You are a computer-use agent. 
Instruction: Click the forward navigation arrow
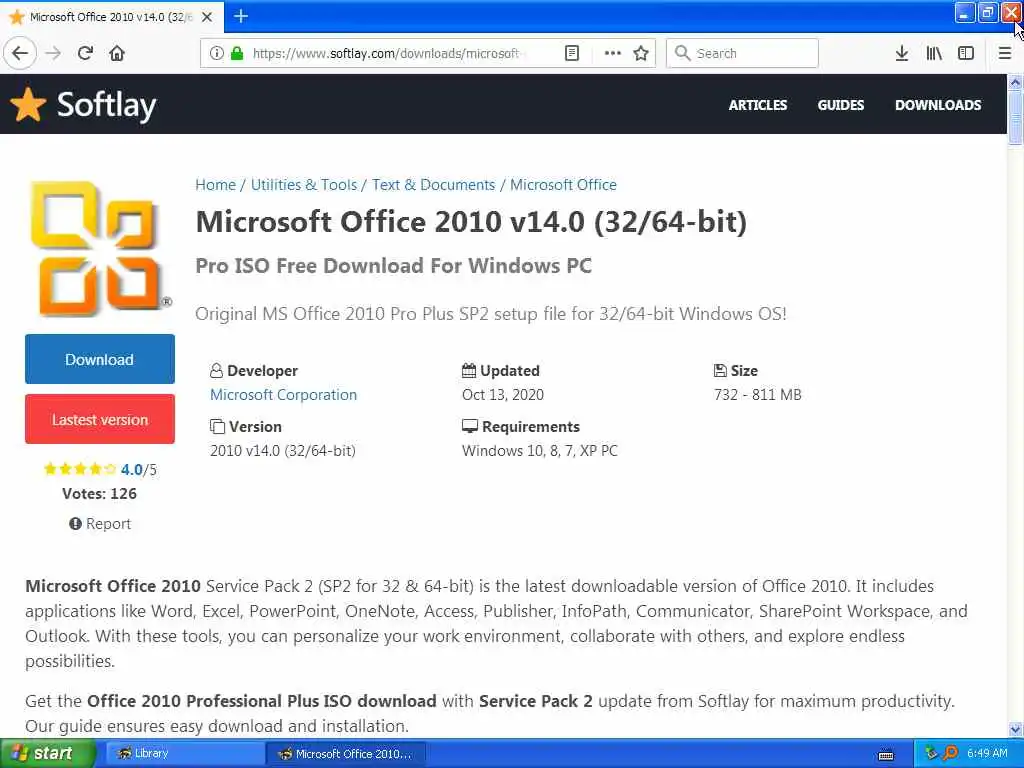(x=53, y=53)
